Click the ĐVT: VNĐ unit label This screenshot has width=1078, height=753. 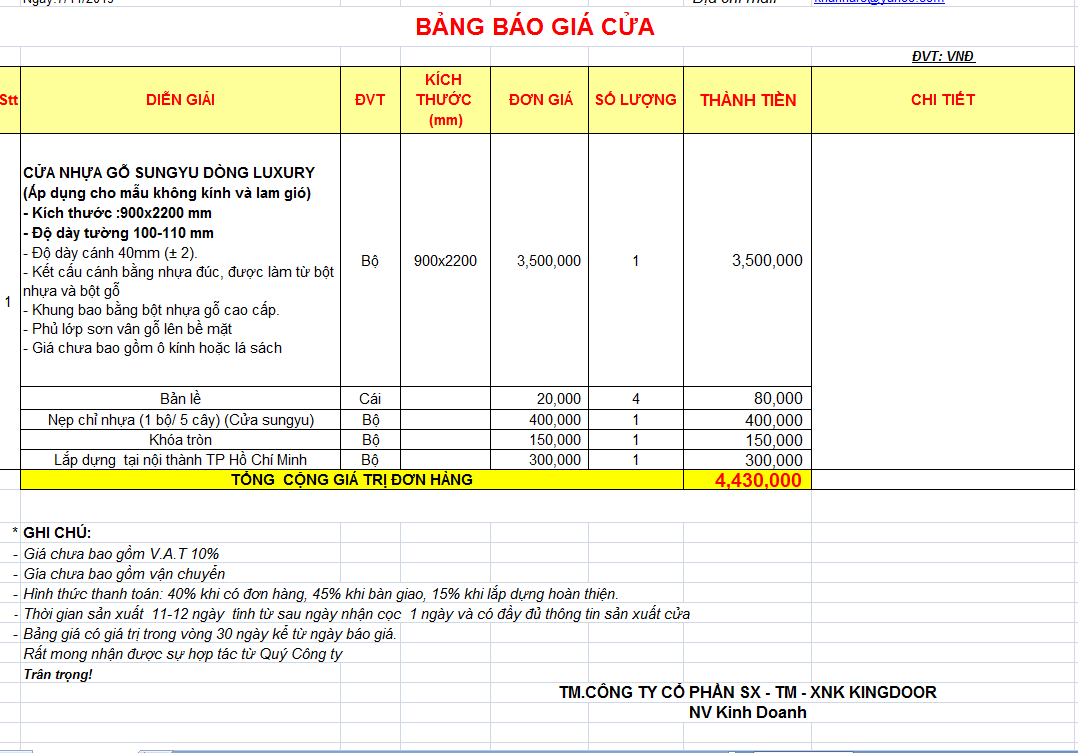tap(943, 56)
